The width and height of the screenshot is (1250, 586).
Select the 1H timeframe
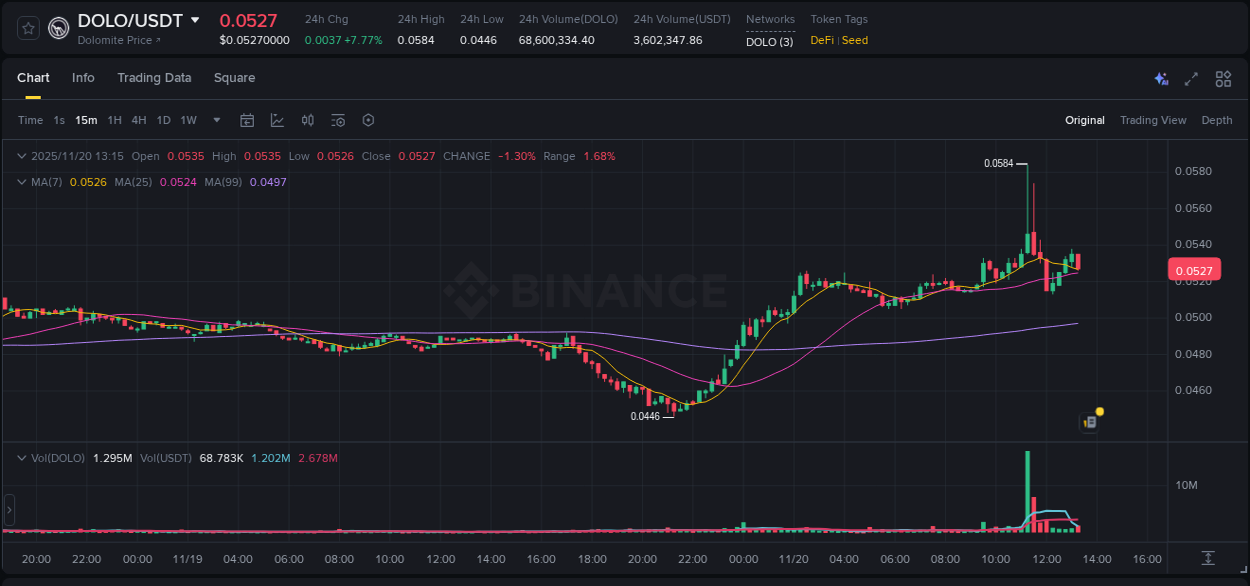114,119
